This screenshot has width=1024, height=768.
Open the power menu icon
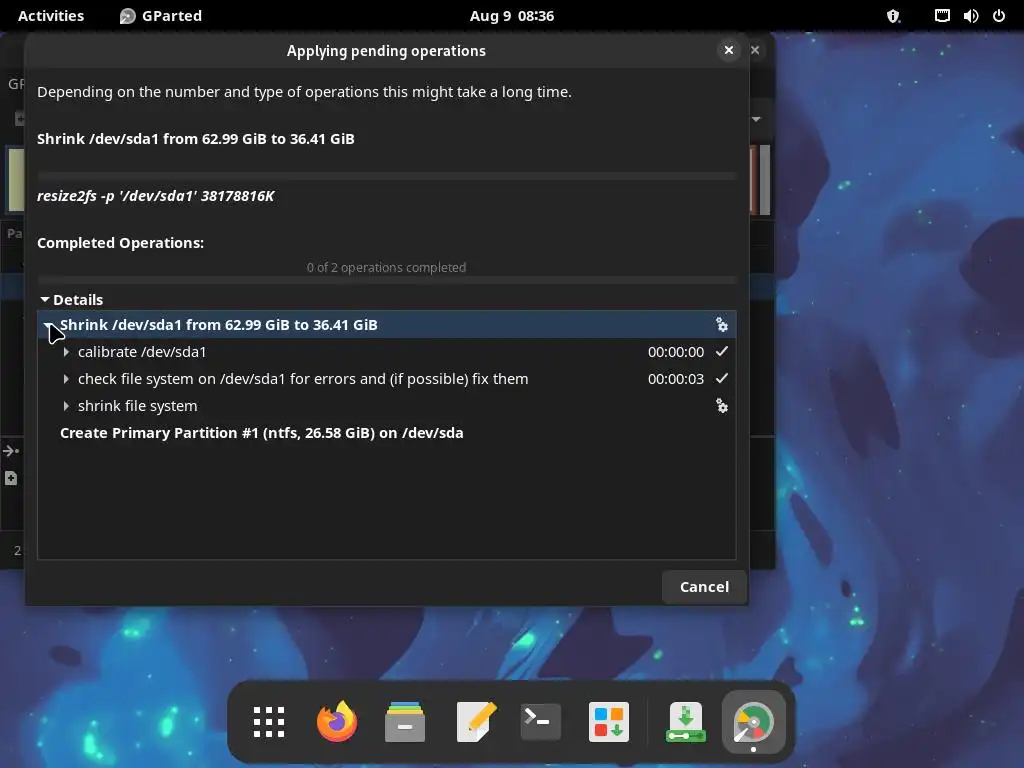pos(999,16)
